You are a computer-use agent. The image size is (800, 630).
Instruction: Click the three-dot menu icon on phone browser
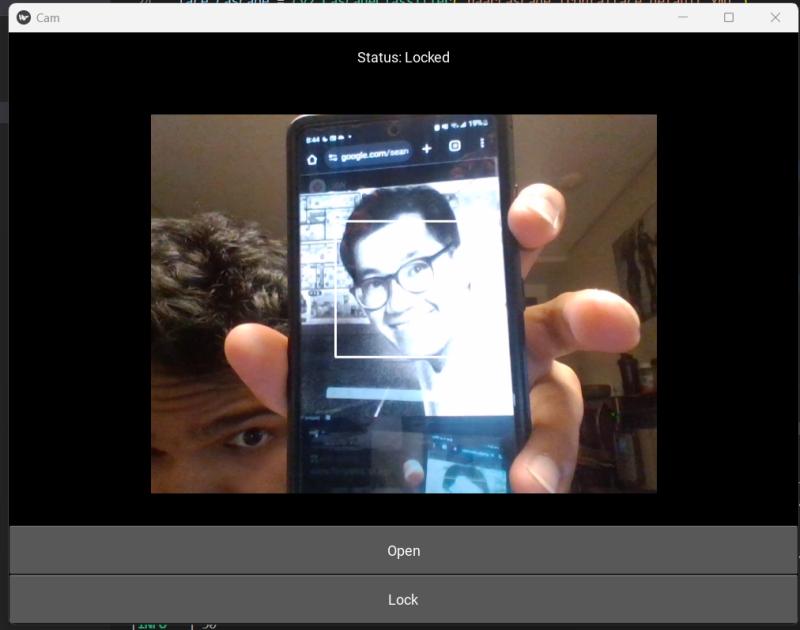pos(483,144)
